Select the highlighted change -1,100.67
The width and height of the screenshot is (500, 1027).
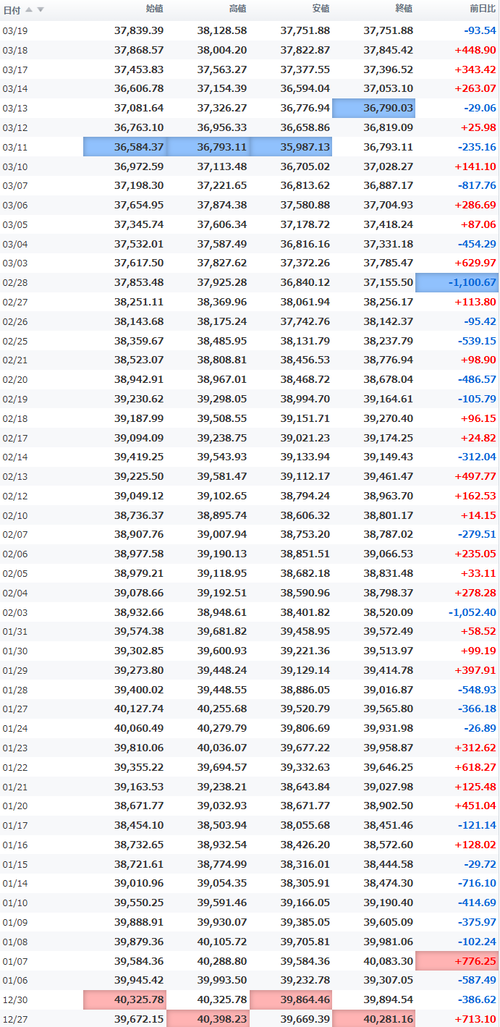click(457, 283)
